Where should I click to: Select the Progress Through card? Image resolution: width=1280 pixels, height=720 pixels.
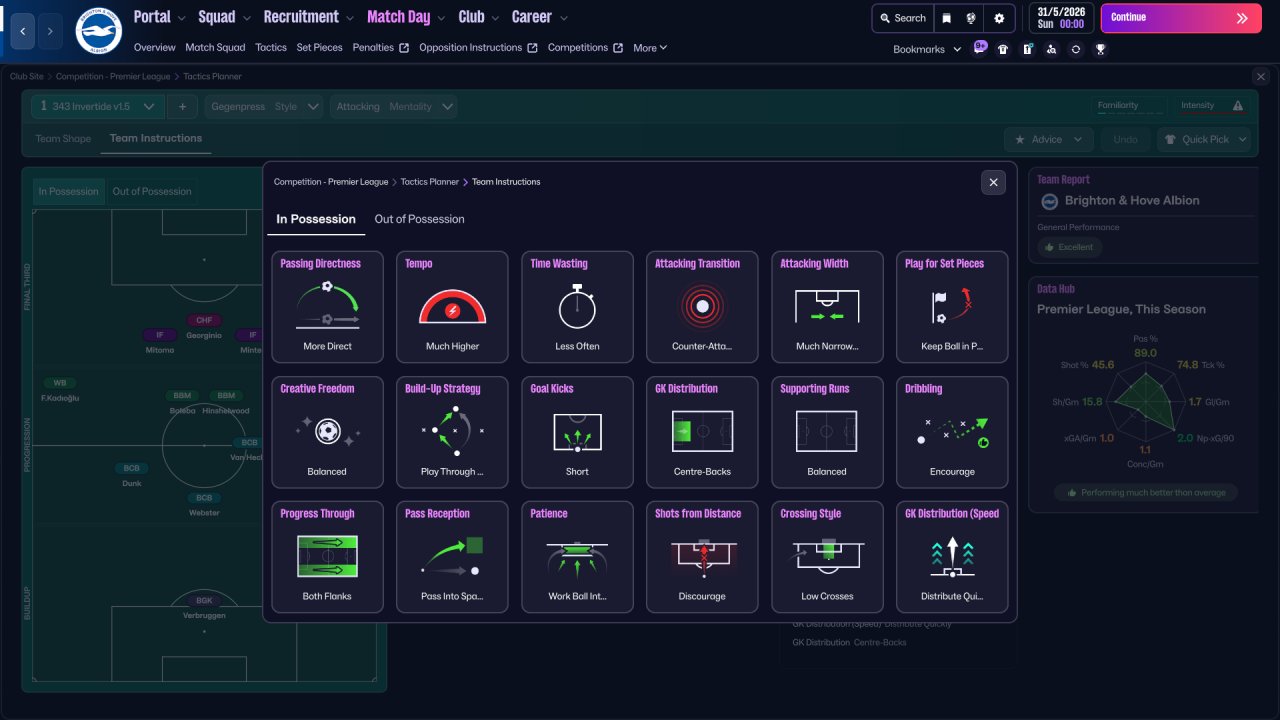point(327,557)
